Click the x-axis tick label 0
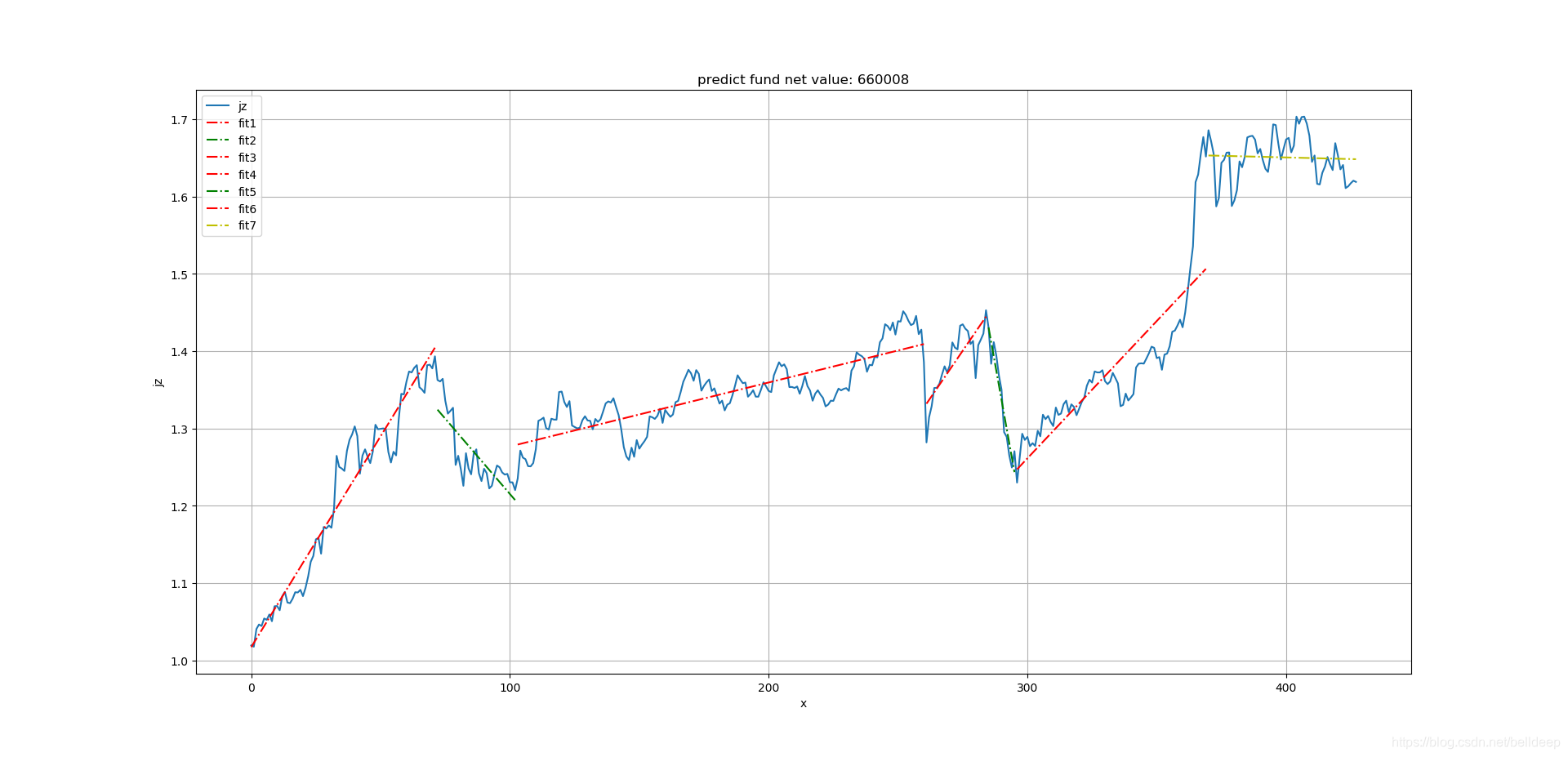This screenshot has width=1568, height=757. coord(252,688)
